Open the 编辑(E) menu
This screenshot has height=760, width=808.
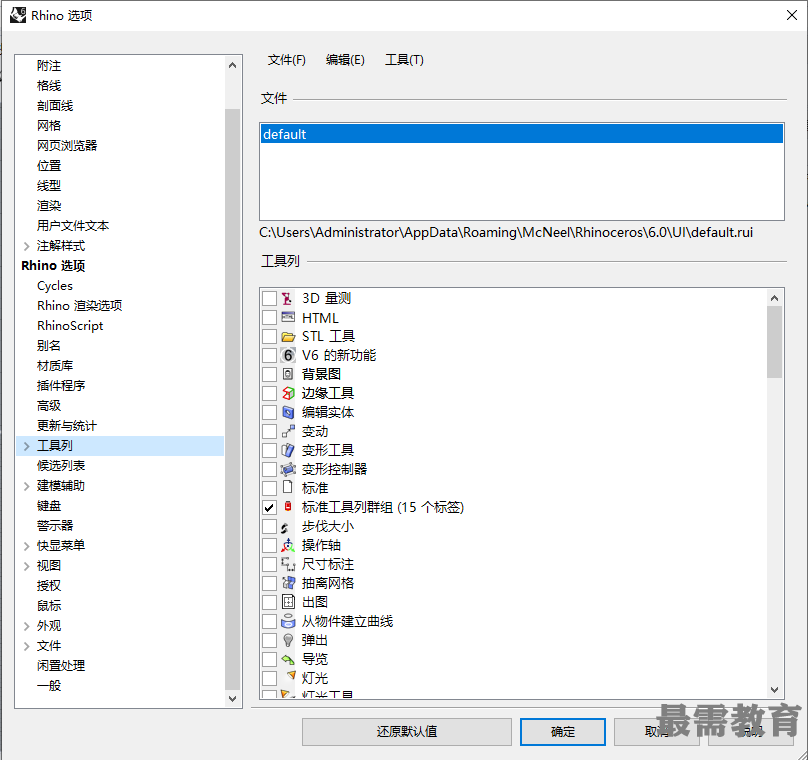point(345,60)
